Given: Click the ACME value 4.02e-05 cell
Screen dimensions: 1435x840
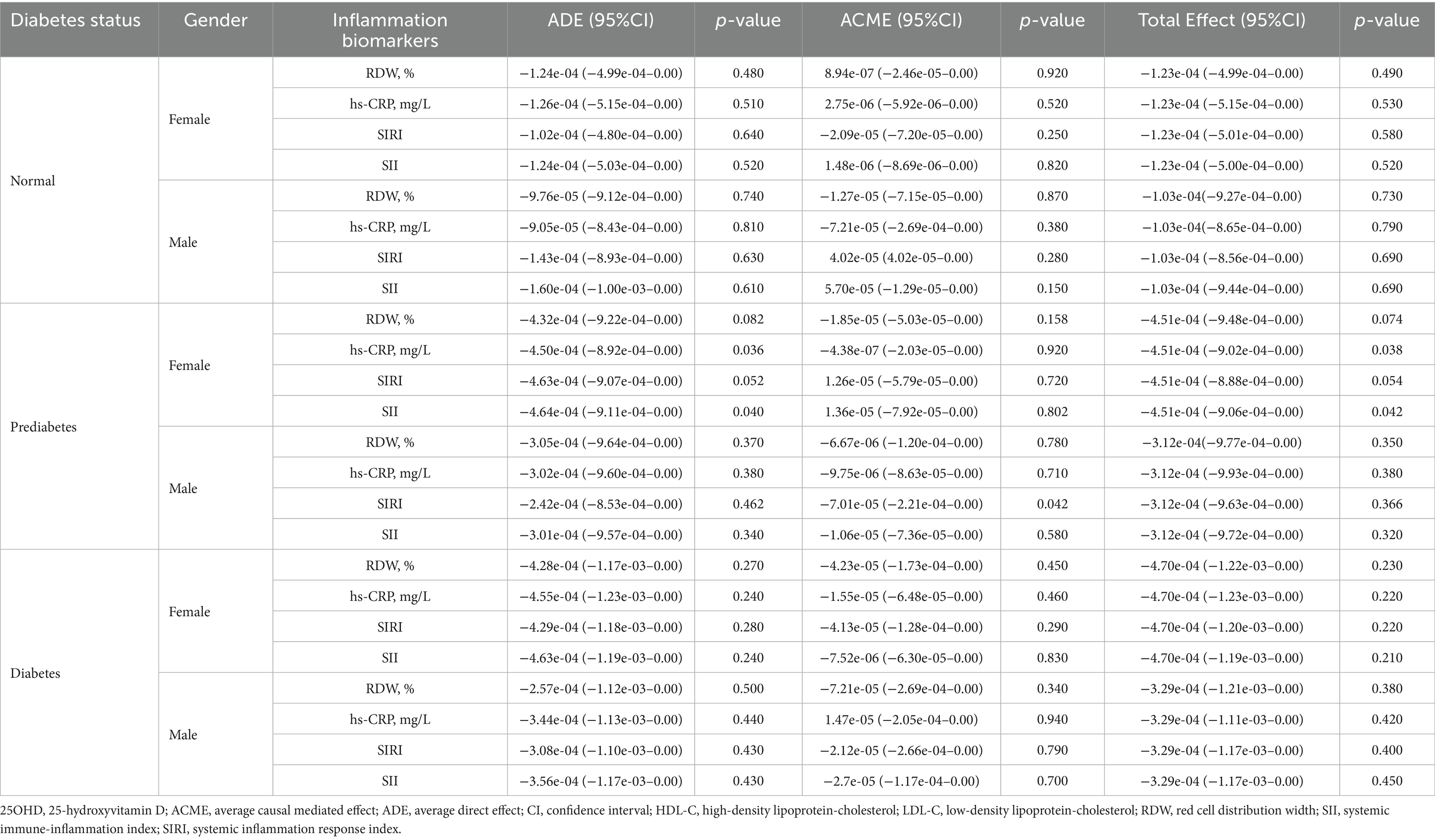Looking at the screenshot, I should click(x=901, y=258).
